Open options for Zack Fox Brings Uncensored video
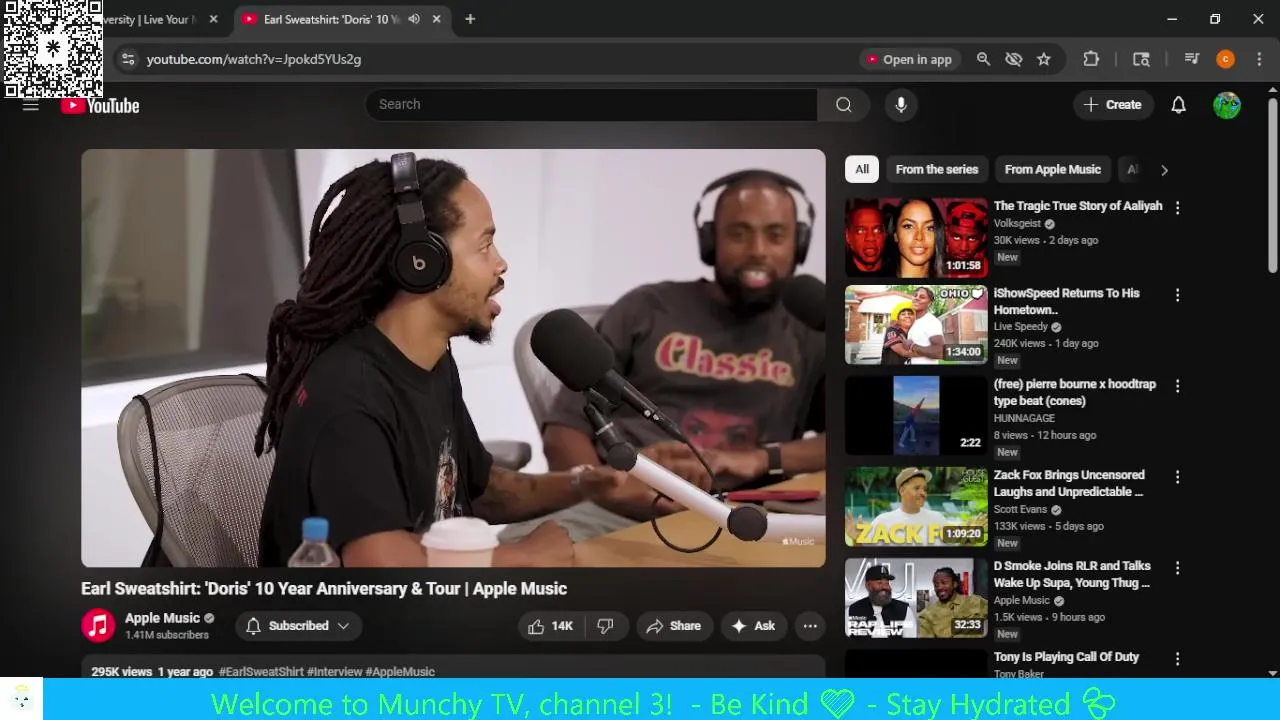Screen dimensions: 1280x720 pos(1177,477)
